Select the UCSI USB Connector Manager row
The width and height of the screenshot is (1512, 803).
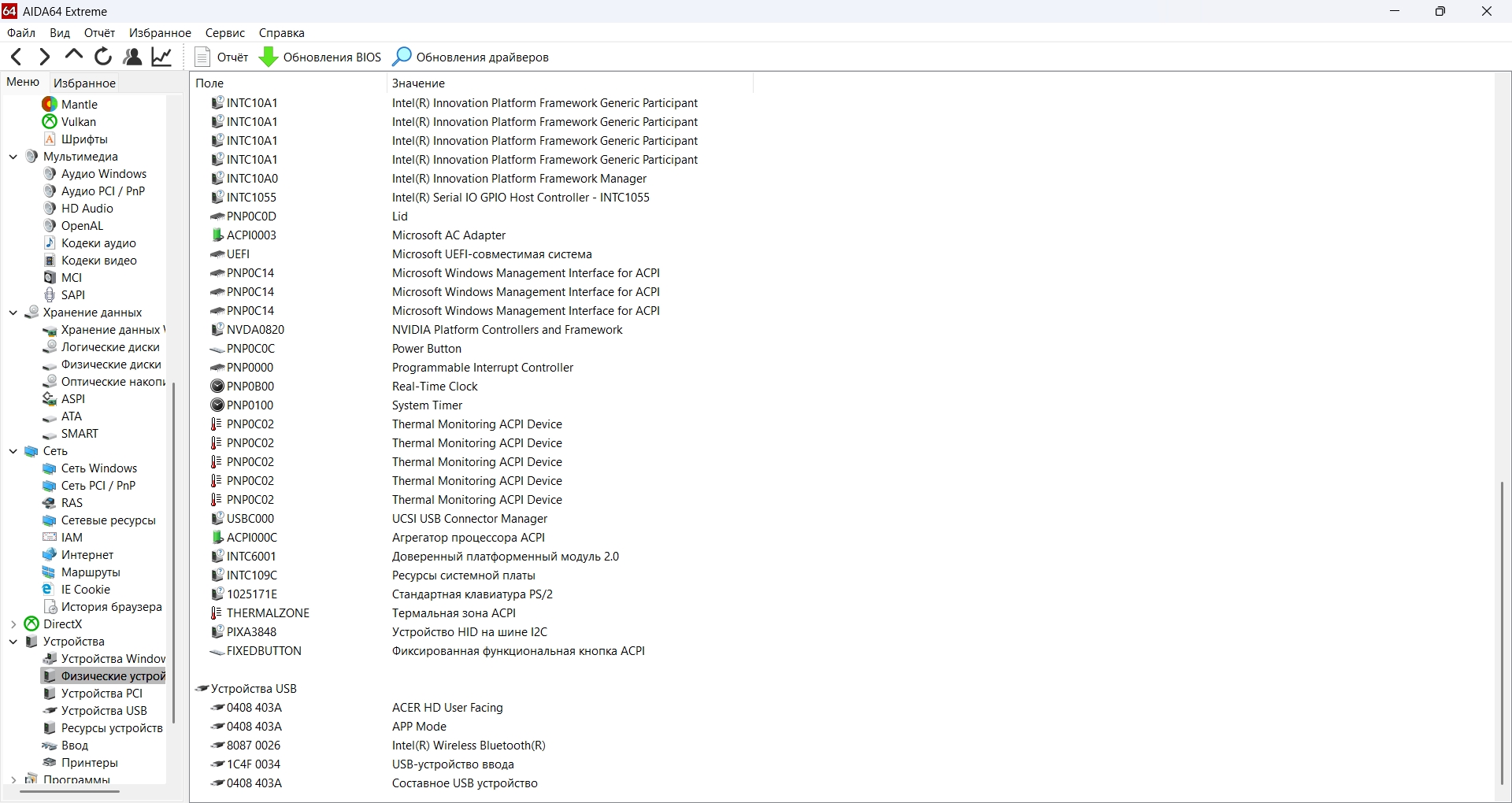(471, 519)
